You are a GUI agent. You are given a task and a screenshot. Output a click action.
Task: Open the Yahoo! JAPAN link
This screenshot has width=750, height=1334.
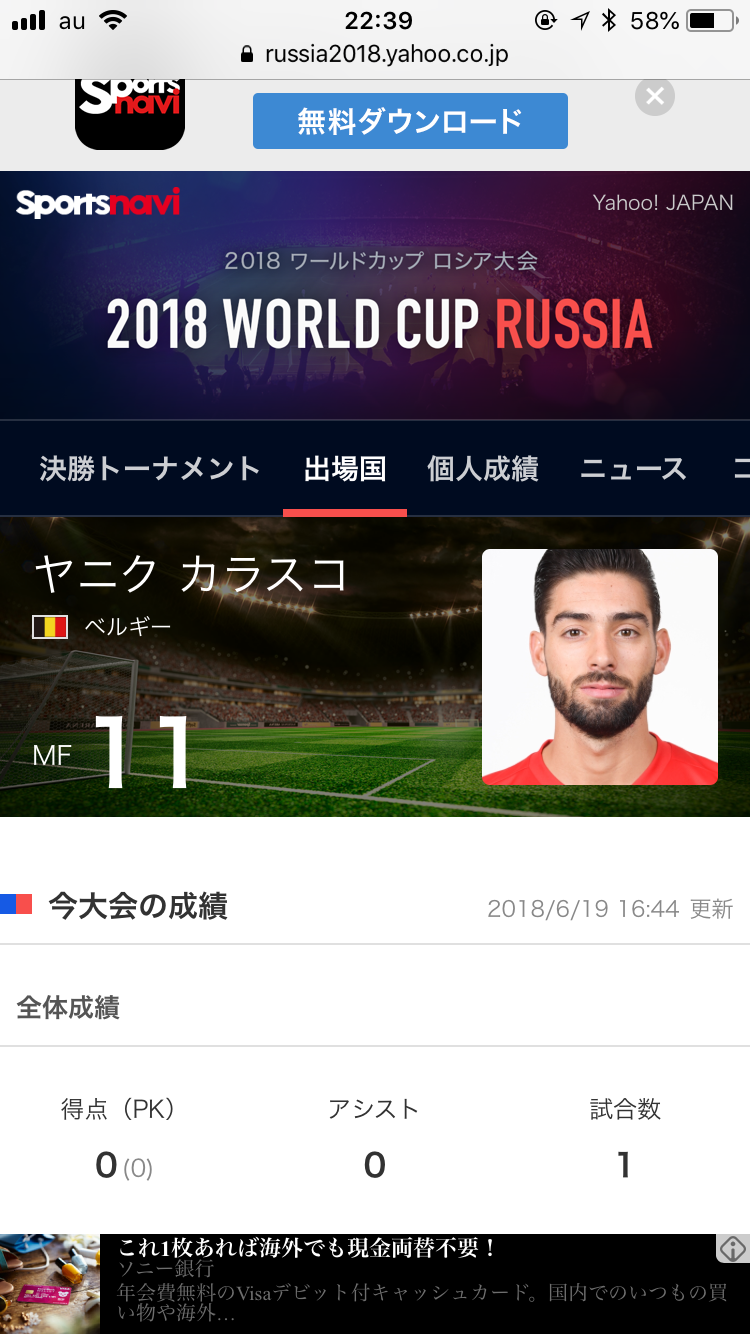coord(663,202)
